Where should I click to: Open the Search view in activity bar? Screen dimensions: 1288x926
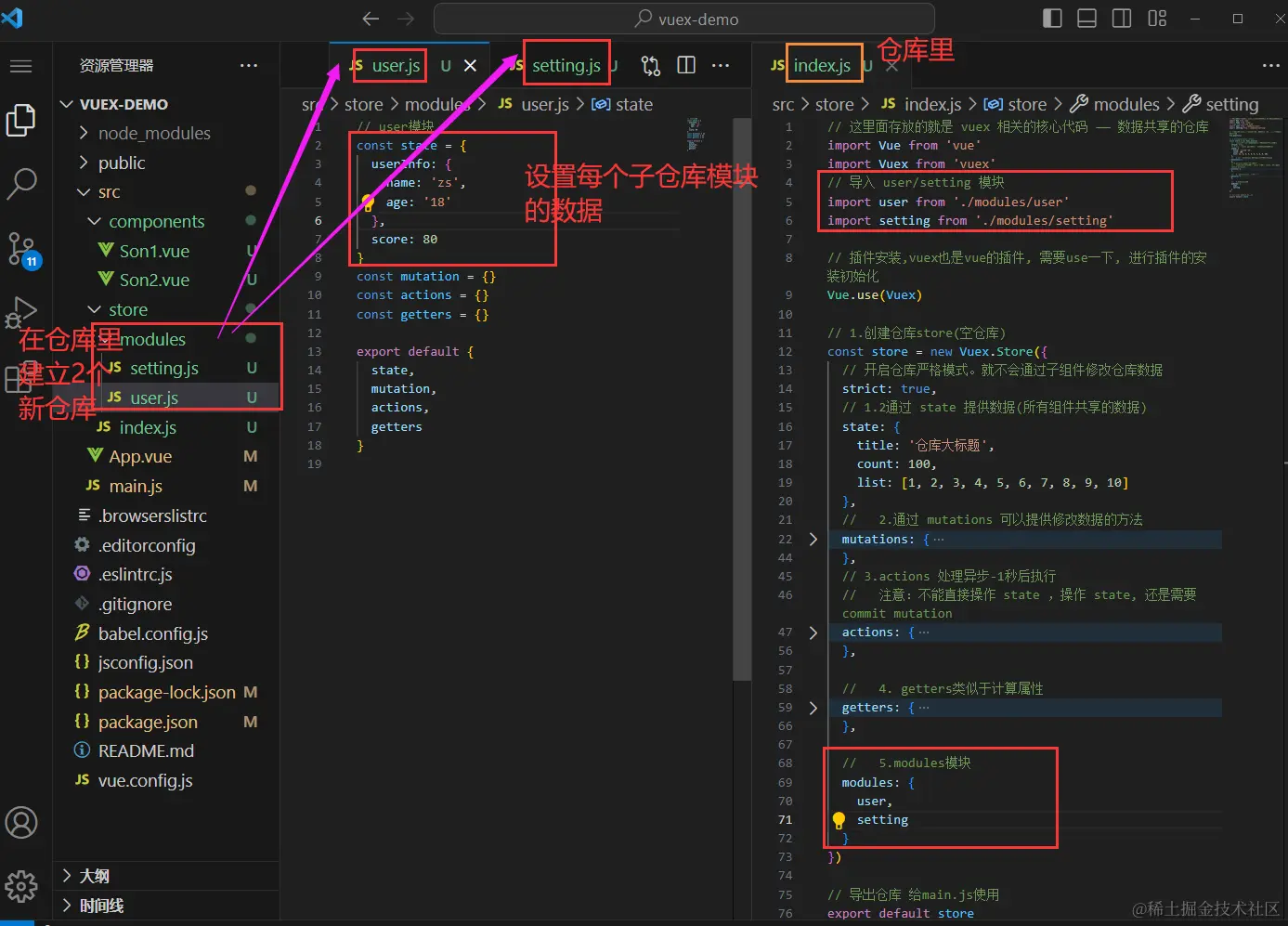coord(21,183)
